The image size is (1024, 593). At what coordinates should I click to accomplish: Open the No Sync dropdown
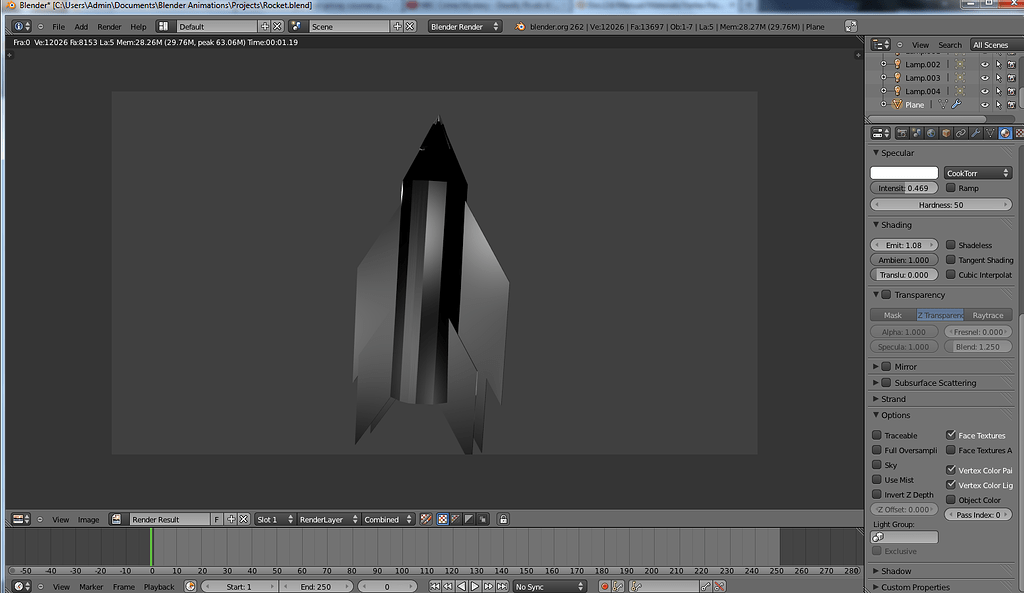(x=549, y=586)
